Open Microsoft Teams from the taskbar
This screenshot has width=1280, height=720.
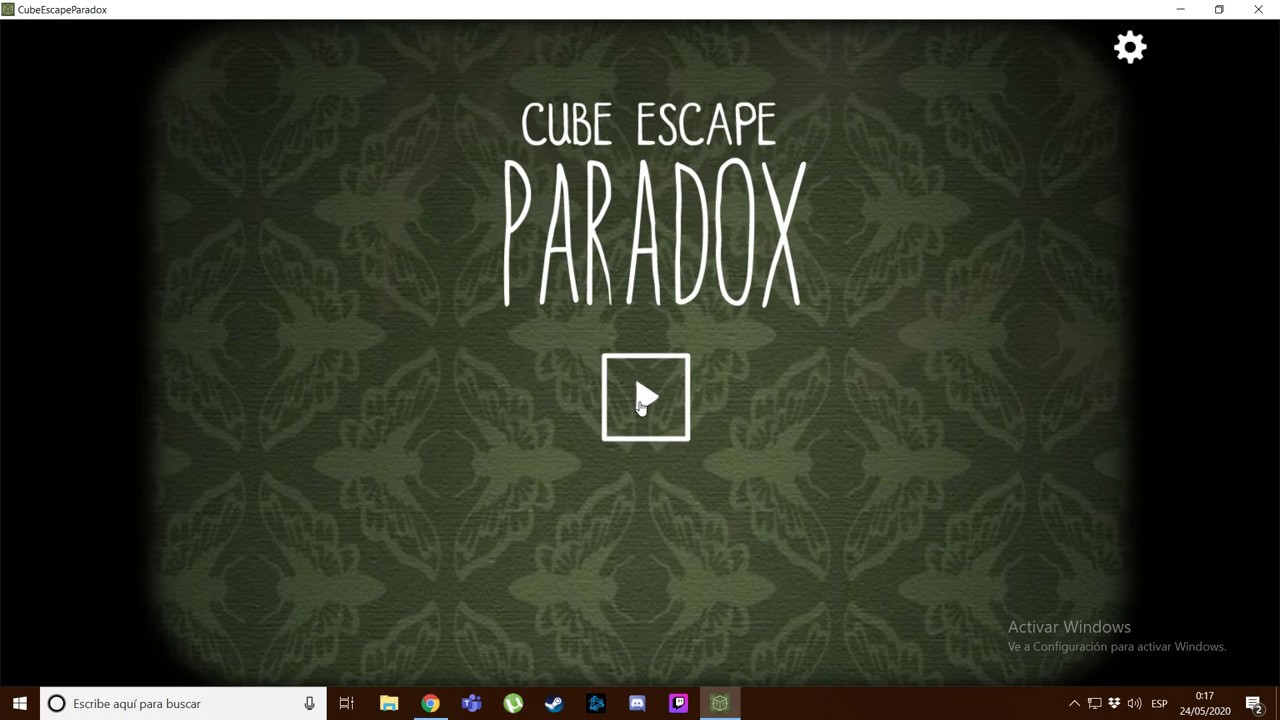[472, 704]
